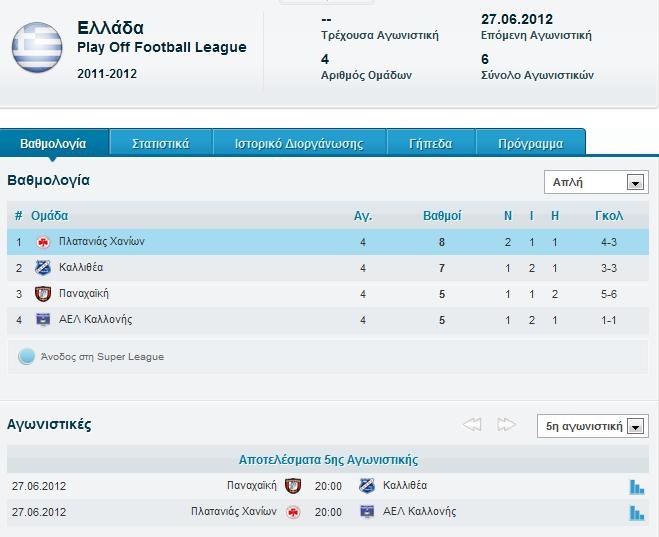This screenshot has height=537, width=659.
Task: Sort by the Βαθμοί column header
Action: 442,216
